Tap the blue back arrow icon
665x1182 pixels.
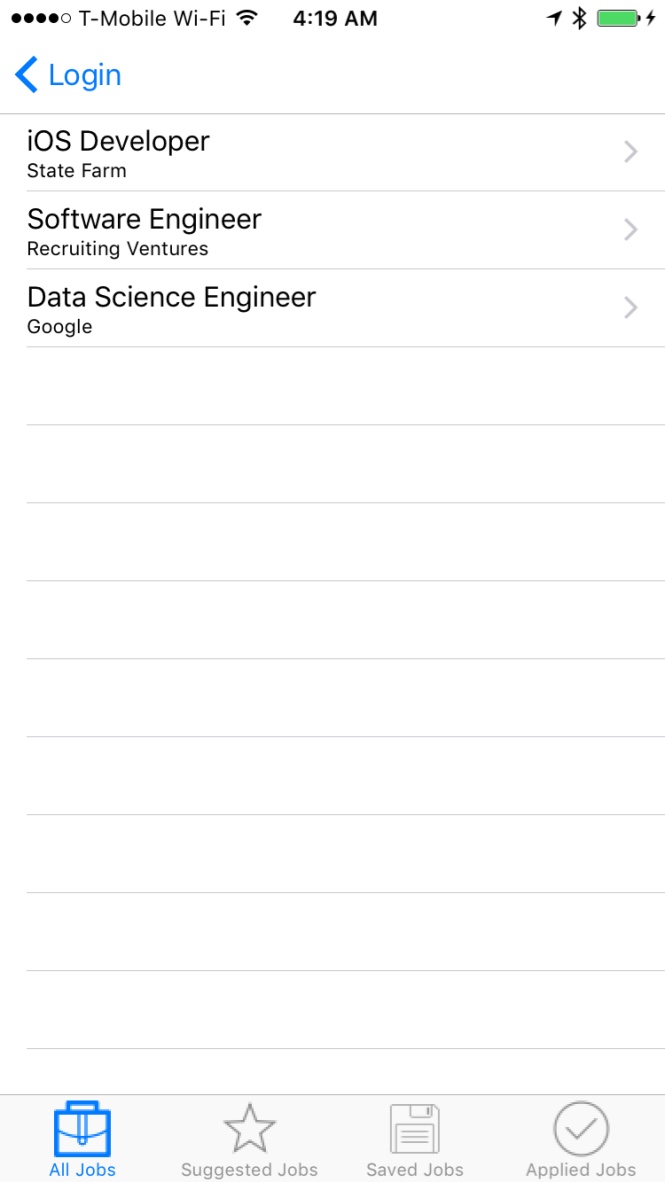(x=26, y=75)
